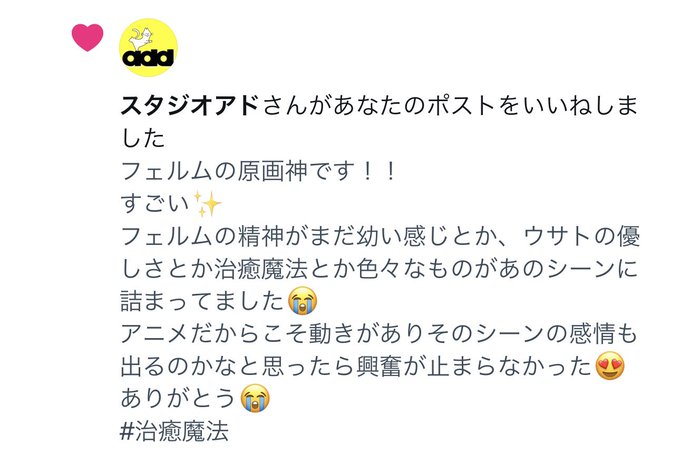
Task: Open the #治癒魔法 hashtag
Action: [174, 431]
